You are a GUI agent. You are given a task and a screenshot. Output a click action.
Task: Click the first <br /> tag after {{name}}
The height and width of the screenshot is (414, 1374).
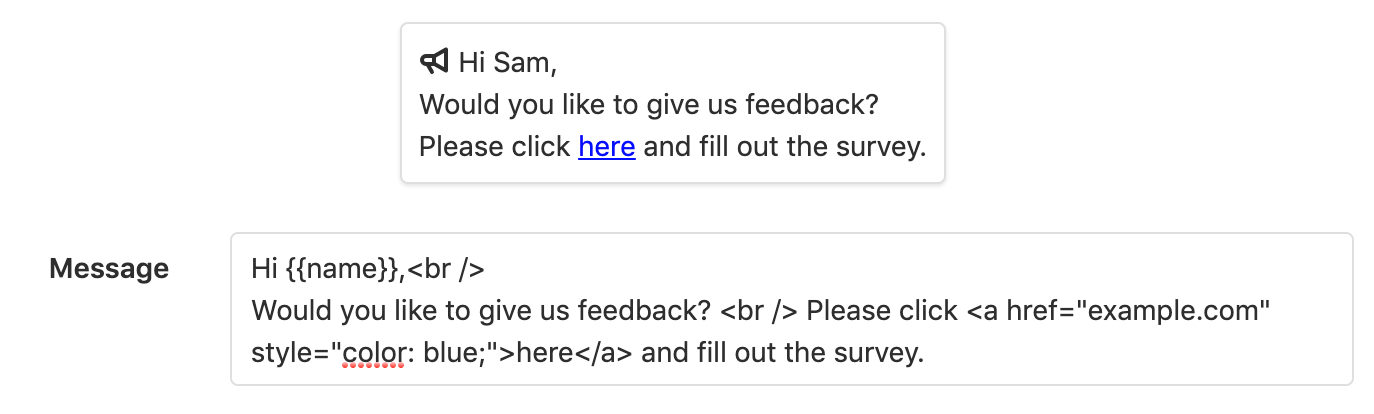(x=447, y=269)
